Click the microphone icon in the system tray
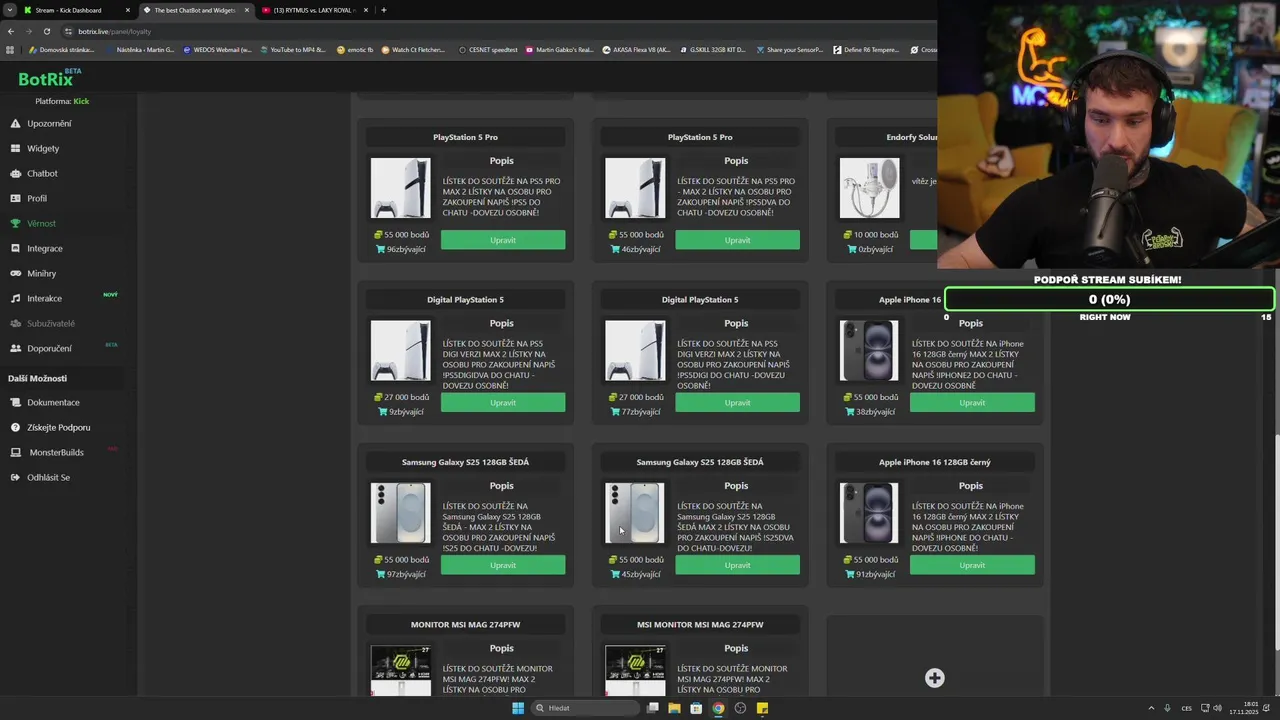Screen dimensions: 1280x720 point(1167,708)
